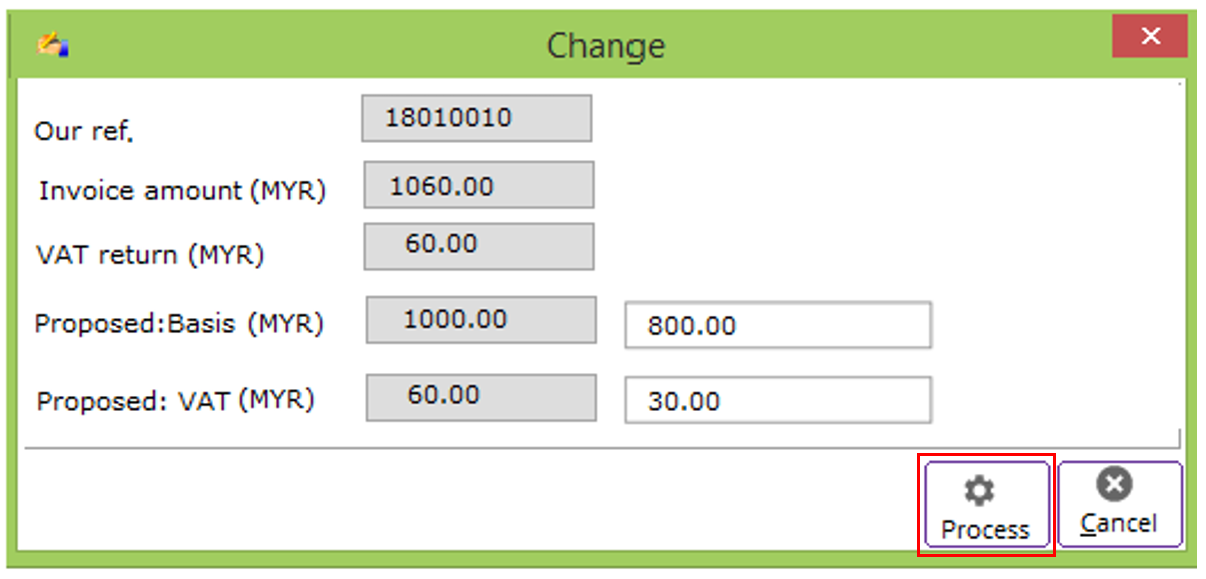Click the grey Proposed Basis field showing 1000.00
Viewport: 1206px width, 579px height.
pos(481,320)
